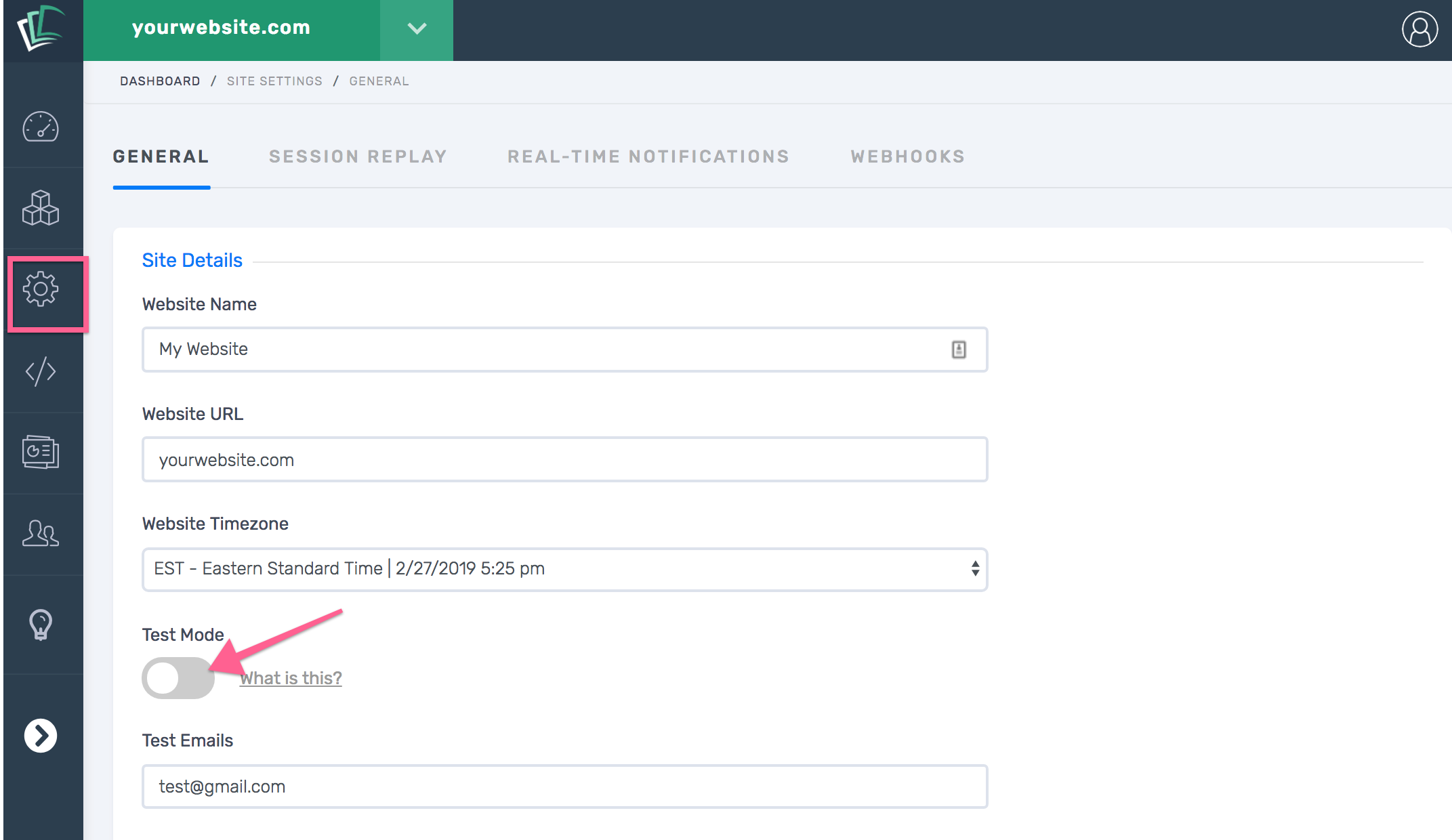The width and height of the screenshot is (1452, 840).
Task: Click the Site Settings breadcrumb
Action: [x=274, y=81]
